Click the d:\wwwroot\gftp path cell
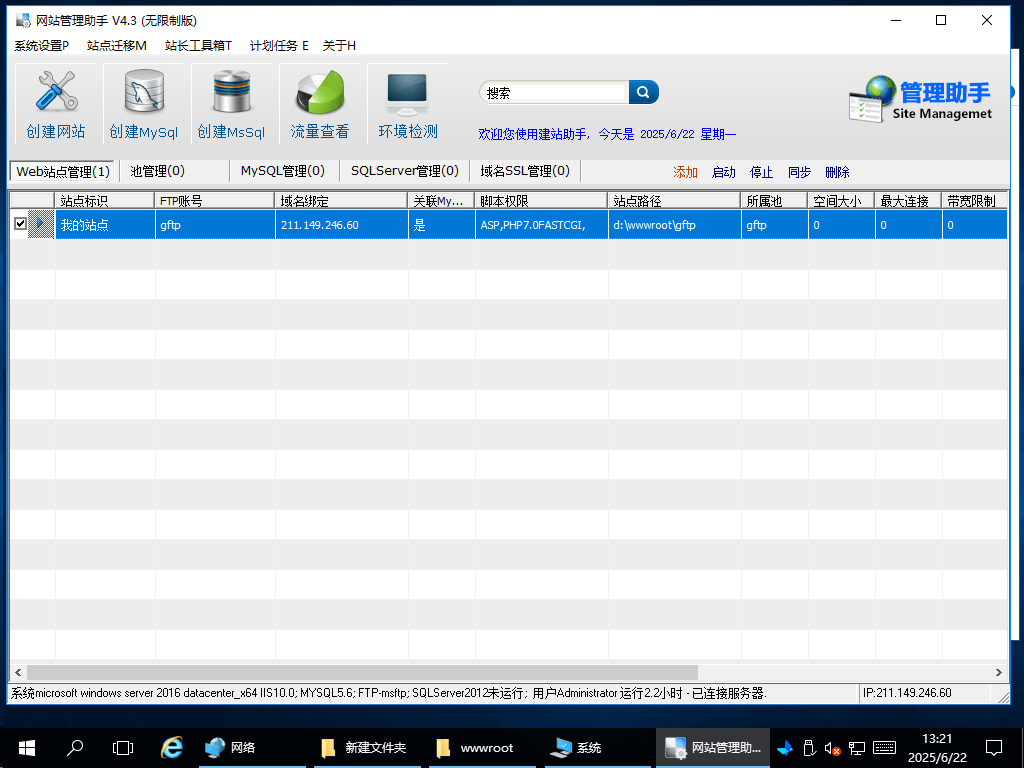Screen dimensions: 1024x768 675,225
